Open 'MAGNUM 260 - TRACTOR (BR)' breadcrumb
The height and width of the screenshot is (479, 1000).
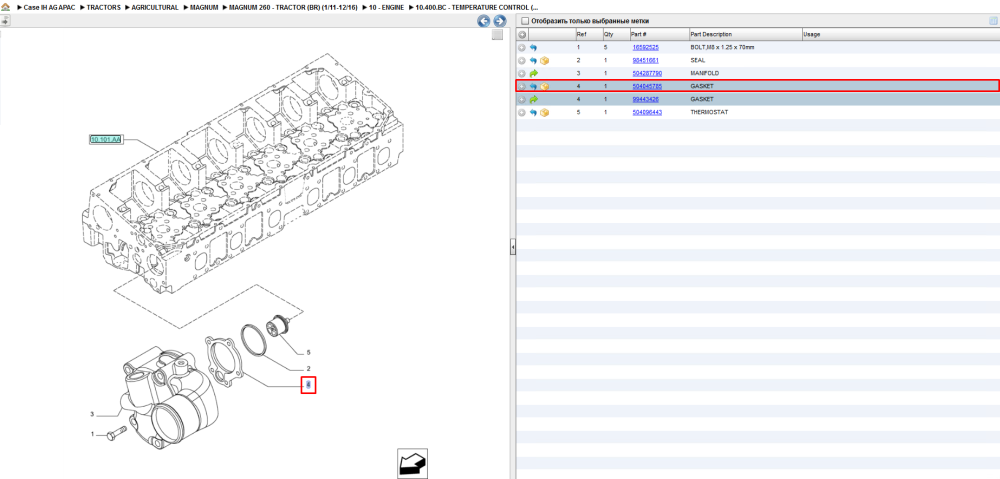coord(293,8)
